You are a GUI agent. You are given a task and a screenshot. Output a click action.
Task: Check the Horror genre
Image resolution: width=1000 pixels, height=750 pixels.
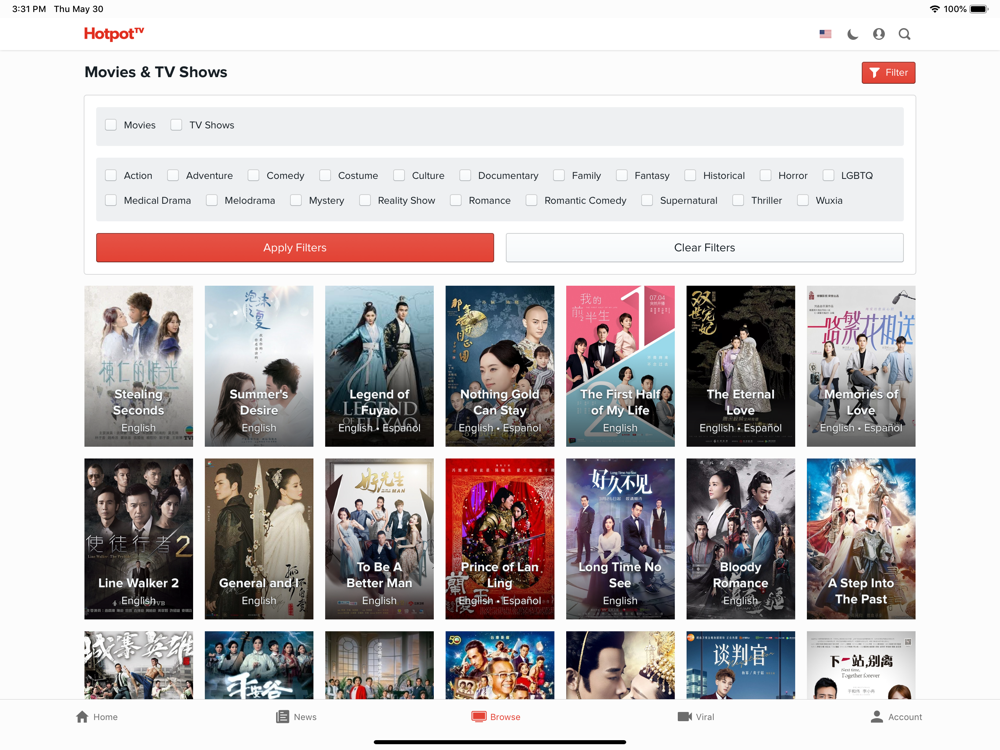765,175
